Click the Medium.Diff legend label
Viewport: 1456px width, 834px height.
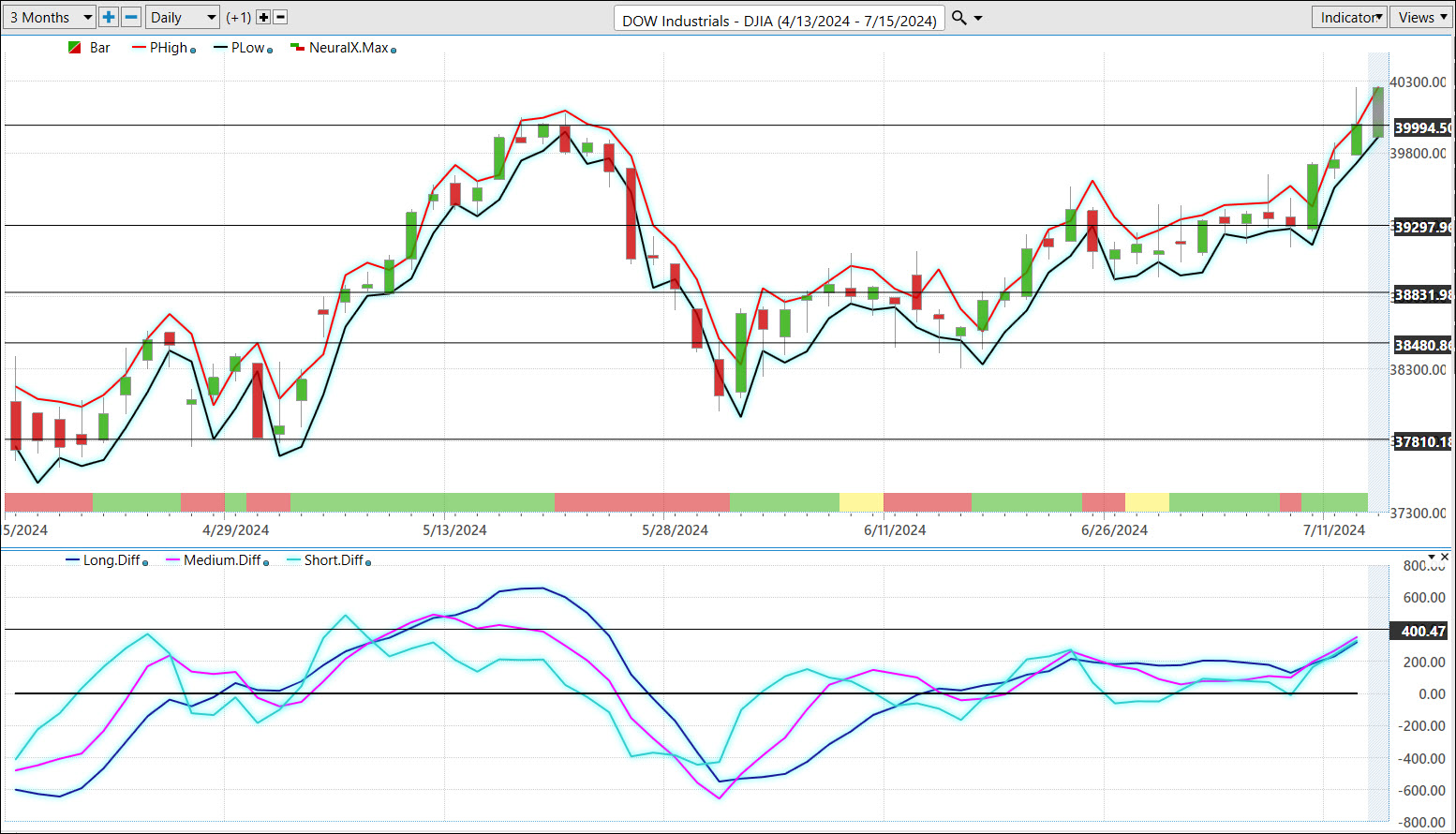(x=222, y=560)
